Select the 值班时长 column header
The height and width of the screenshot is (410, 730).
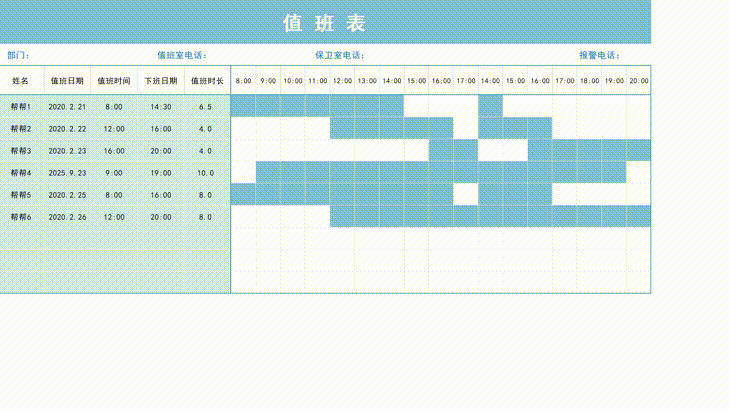coord(207,81)
